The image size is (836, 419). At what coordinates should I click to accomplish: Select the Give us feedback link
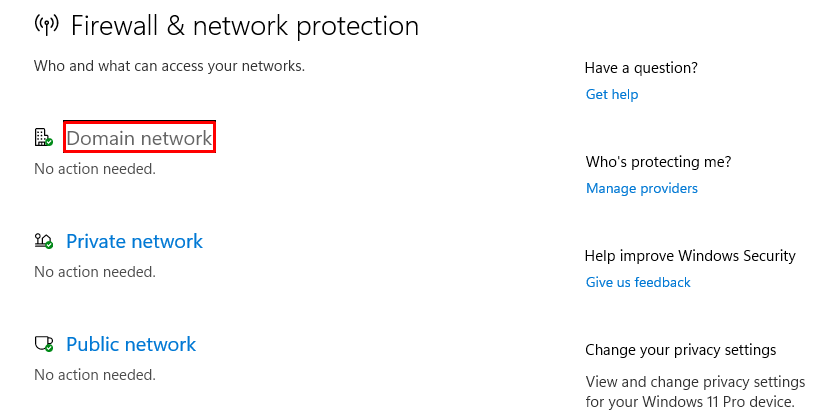(638, 282)
